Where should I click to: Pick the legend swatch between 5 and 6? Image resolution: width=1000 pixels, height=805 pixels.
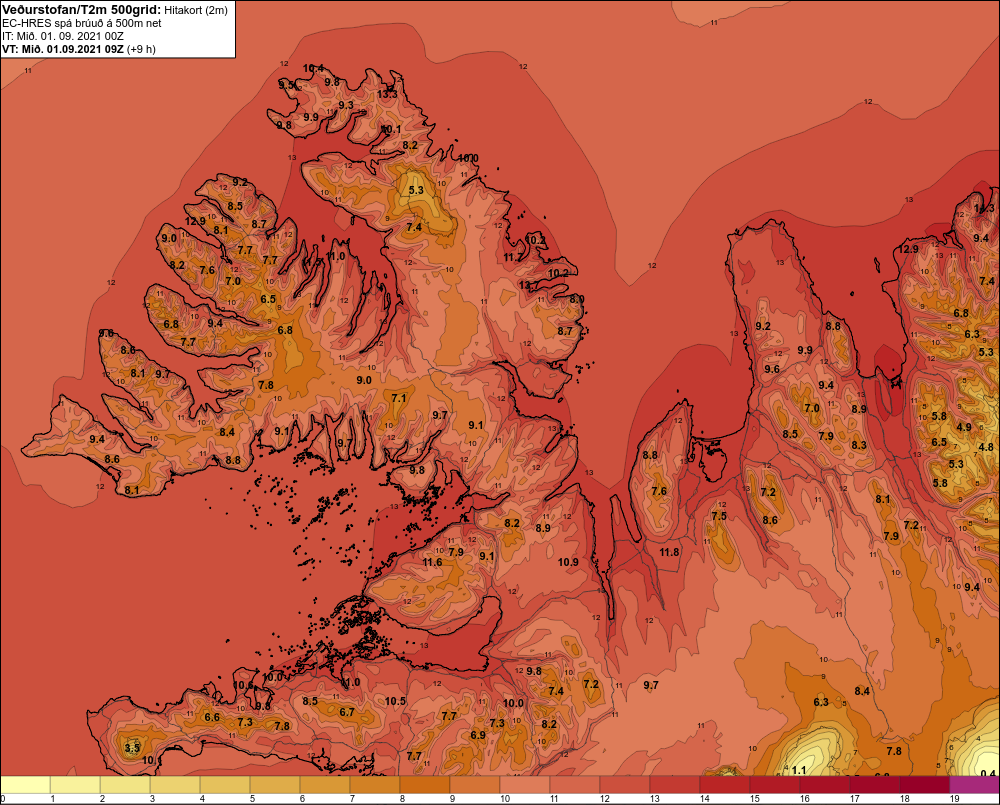[x=276, y=785]
